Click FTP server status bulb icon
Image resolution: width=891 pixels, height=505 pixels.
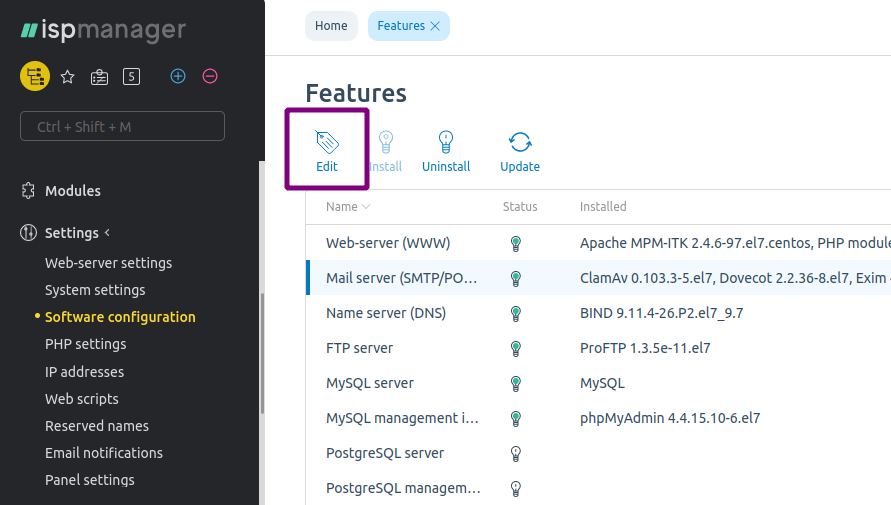515,349
